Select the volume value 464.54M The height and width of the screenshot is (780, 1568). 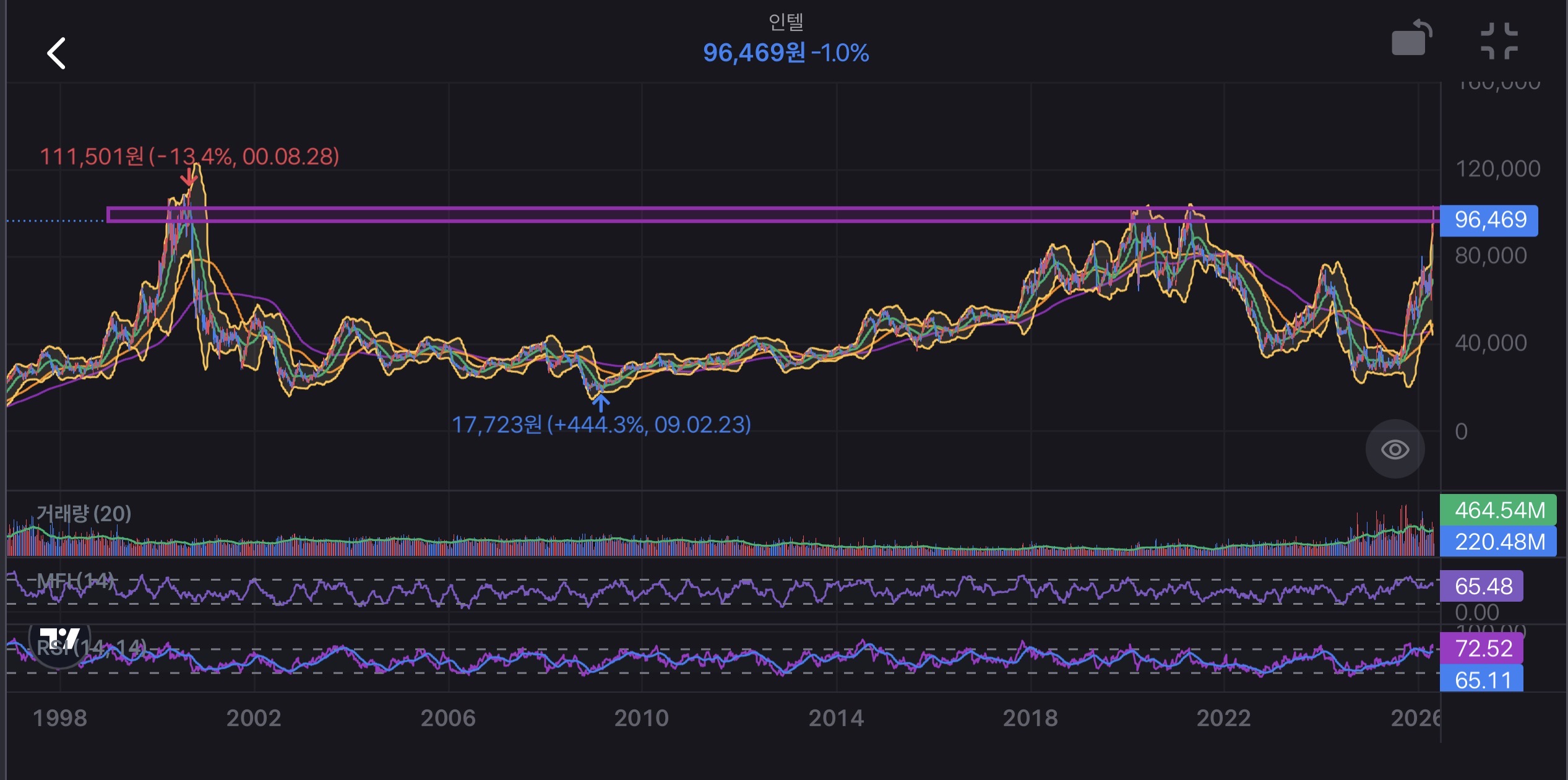pyautogui.click(x=1499, y=511)
